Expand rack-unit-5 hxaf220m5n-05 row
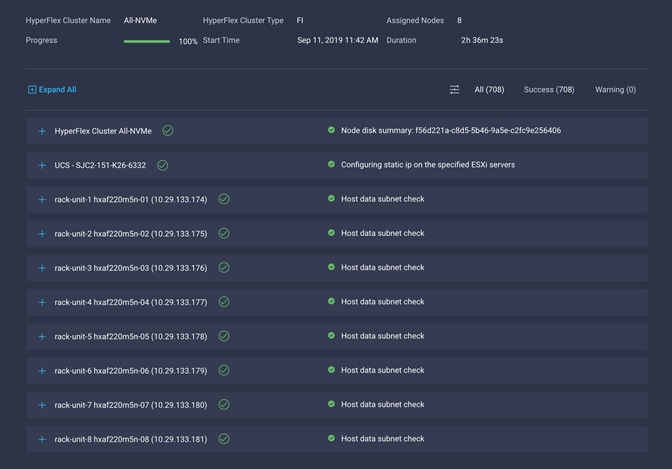Image resolution: width=672 pixels, height=469 pixels. click(x=42, y=337)
